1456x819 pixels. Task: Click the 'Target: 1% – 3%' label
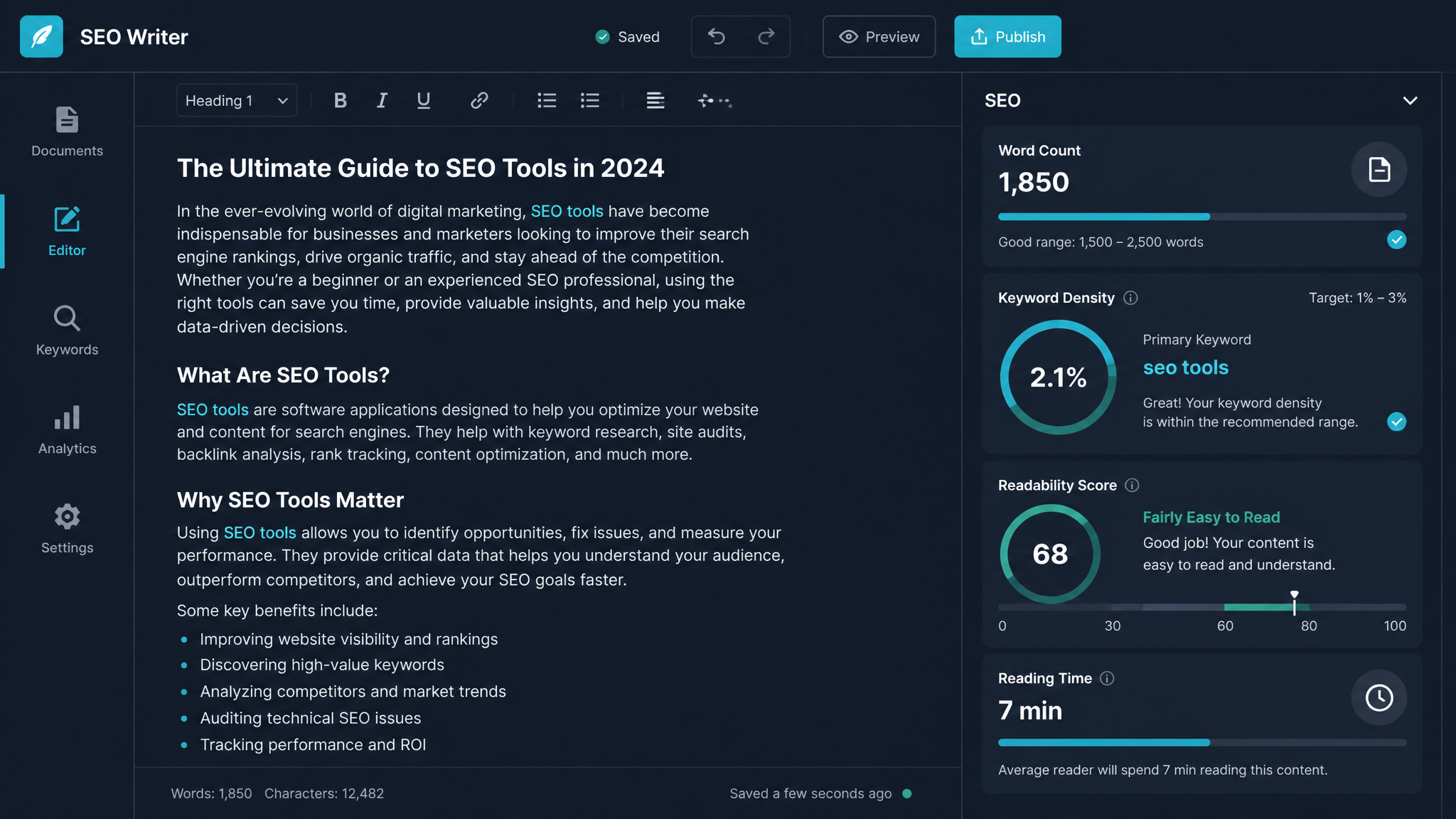[x=1357, y=298]
